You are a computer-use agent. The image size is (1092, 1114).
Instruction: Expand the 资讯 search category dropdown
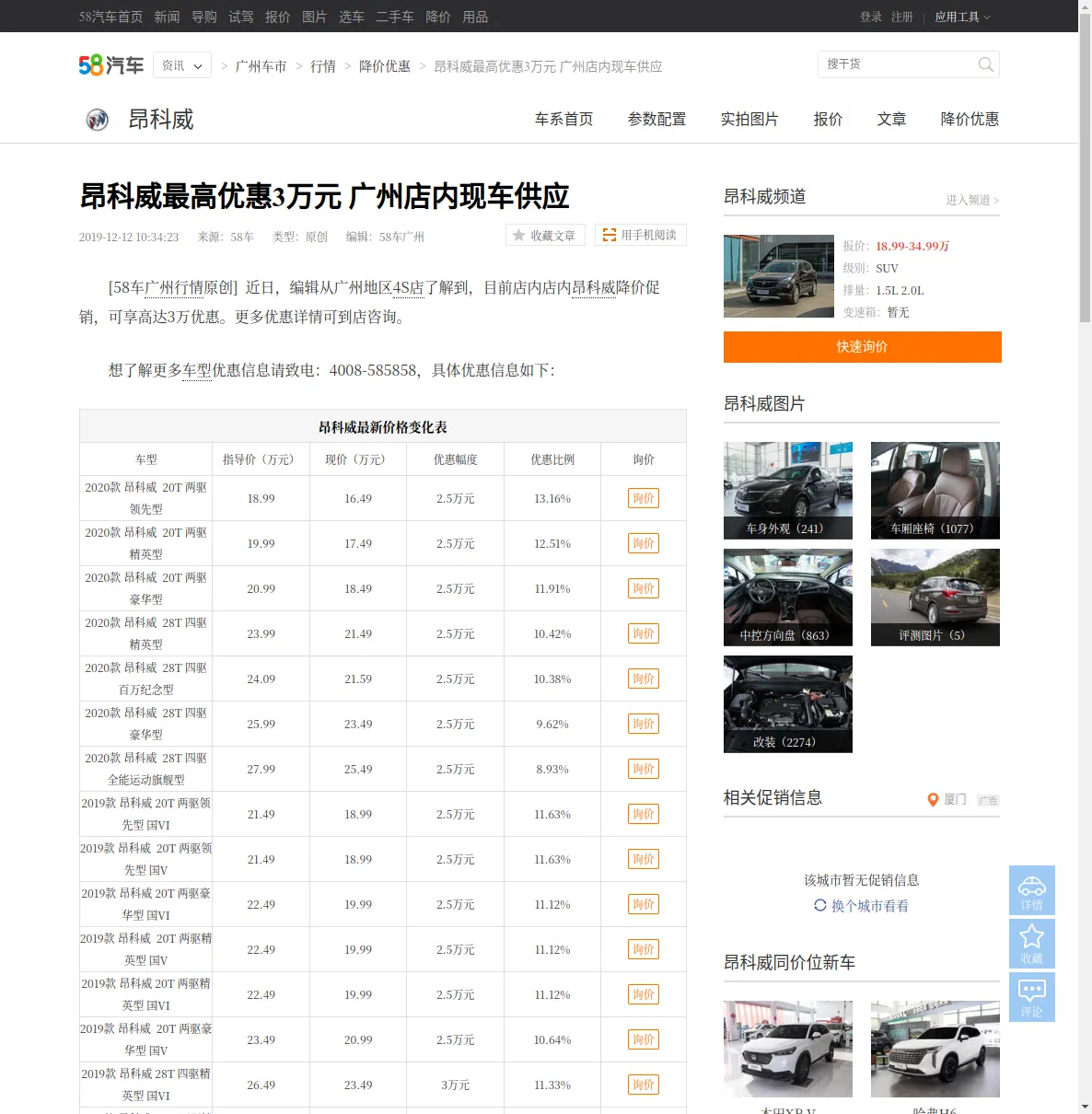[182, 65]
